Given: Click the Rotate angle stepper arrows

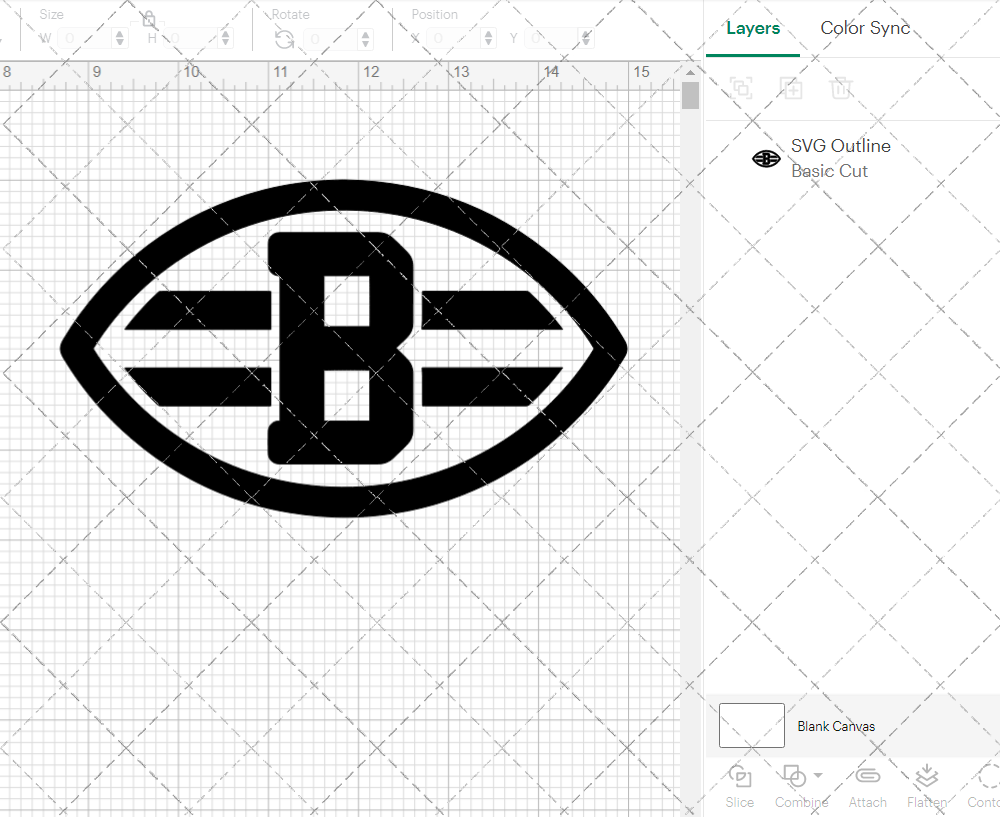Looking at the screenshot, I should tap(367, 39).
